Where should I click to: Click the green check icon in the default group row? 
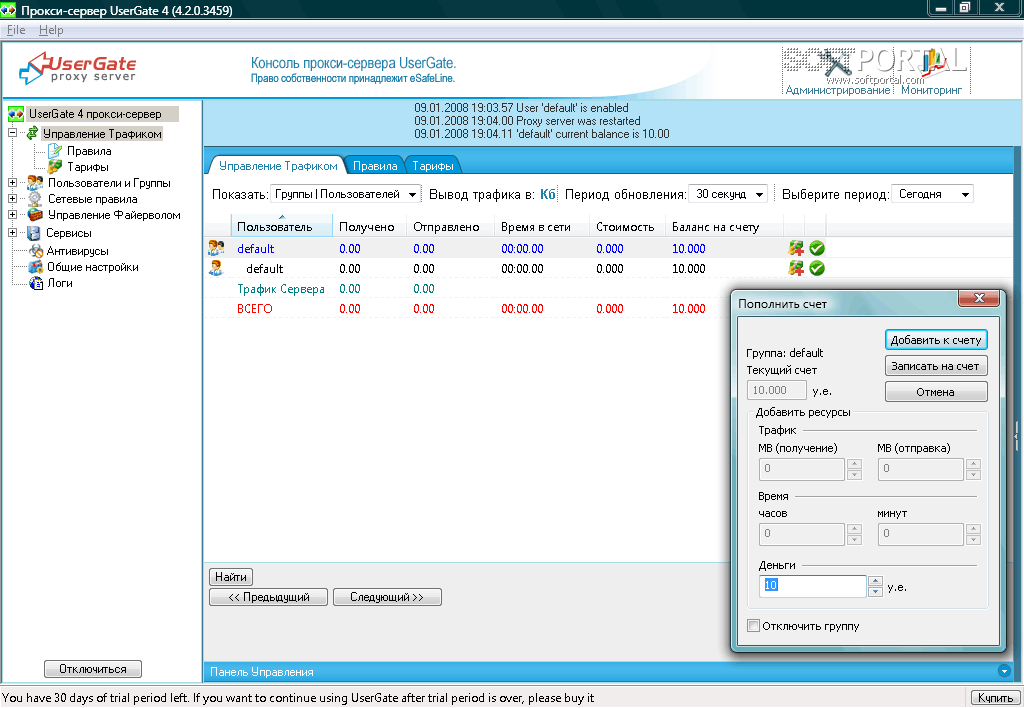click(817, 248)
